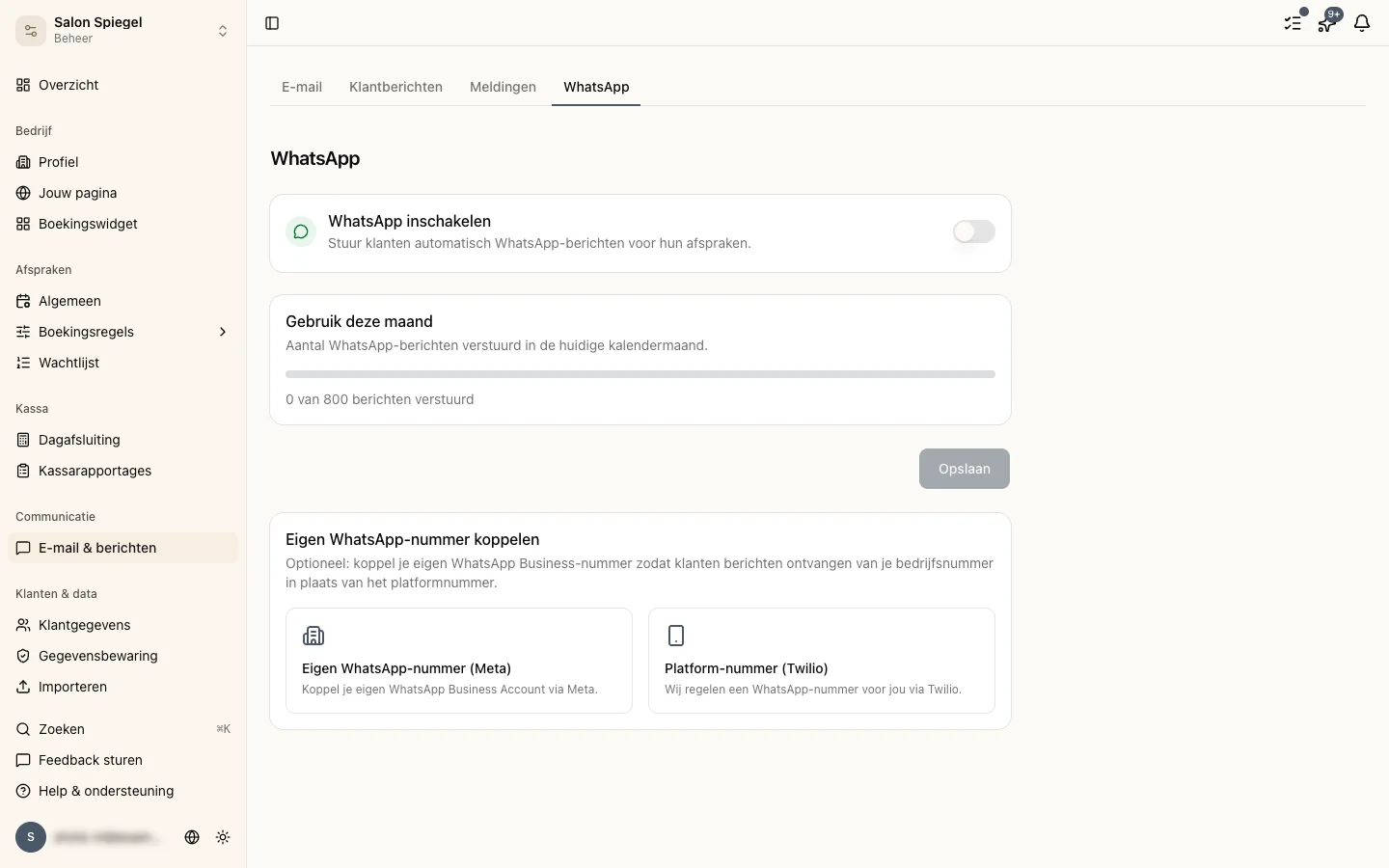Click the Dagafsluiting calculator icon
The image size is (1389, 868).
tap(23, 440)
